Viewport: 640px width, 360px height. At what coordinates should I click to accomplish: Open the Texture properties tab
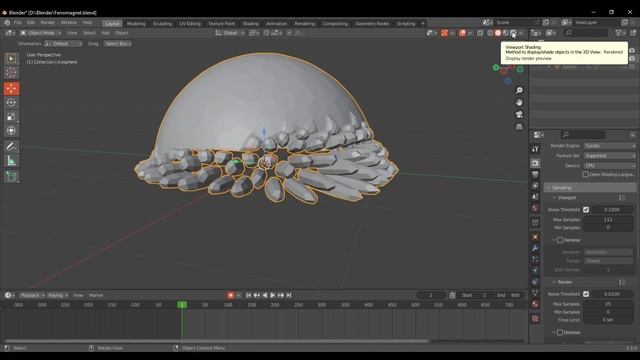click(536, 318)
